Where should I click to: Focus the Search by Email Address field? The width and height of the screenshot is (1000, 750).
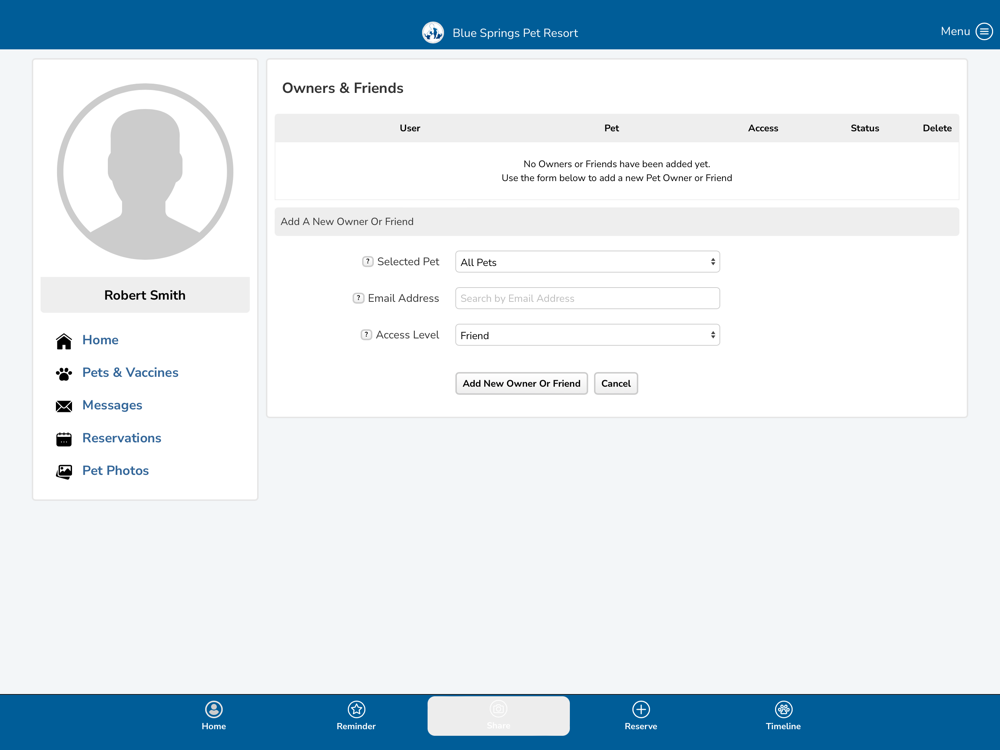(x=587, y=298)
